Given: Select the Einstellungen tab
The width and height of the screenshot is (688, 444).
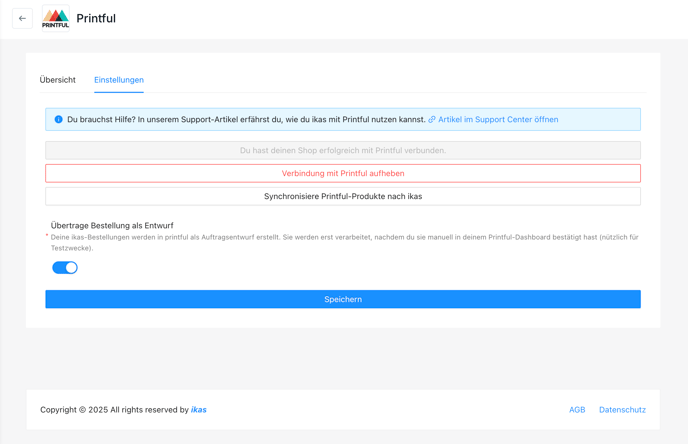Looking at the screenshot, I should click(119, 80).
